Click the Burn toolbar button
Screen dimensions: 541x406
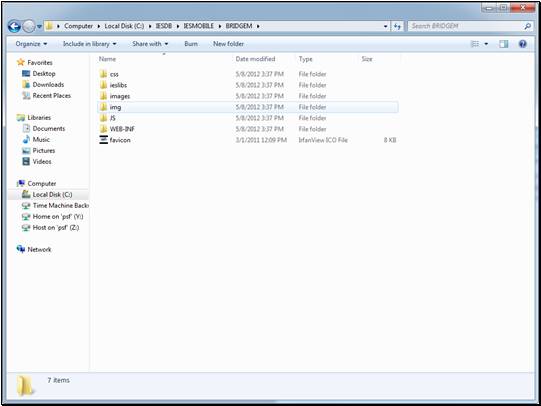(x=191, y=44)
